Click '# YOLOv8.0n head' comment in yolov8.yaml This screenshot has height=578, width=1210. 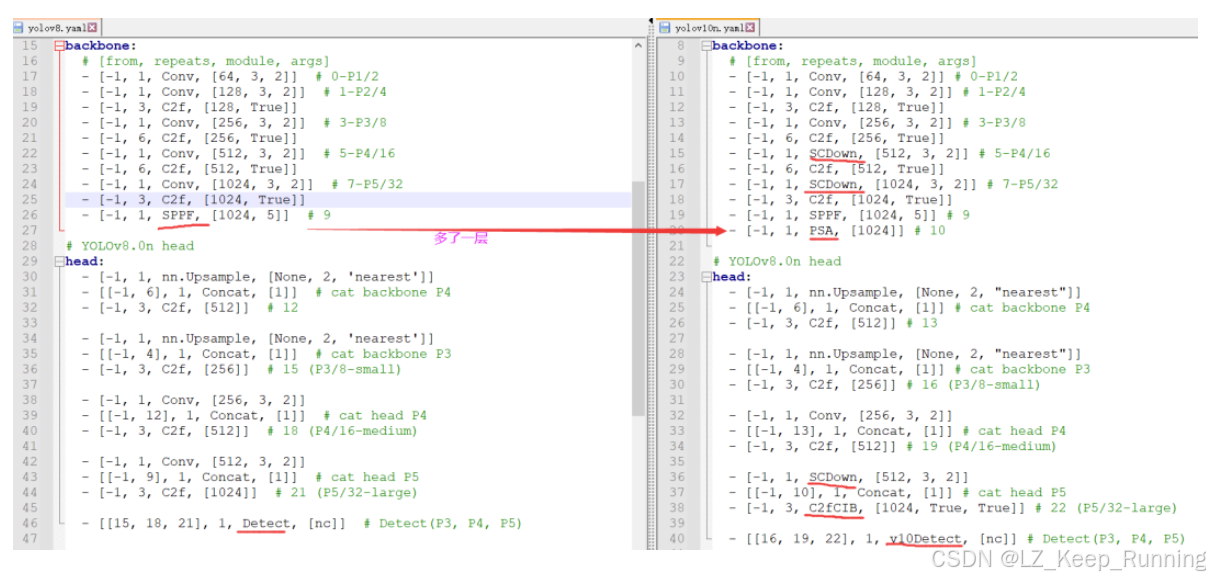[130, 246]
